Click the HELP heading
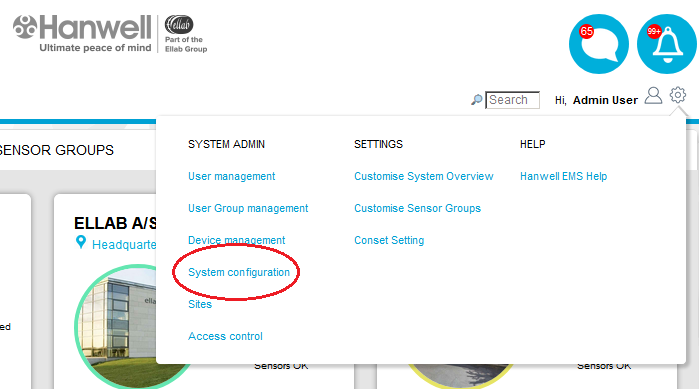The height and width of the screenshot is (390, 699). pyautogui.click(x=532, y=144)
